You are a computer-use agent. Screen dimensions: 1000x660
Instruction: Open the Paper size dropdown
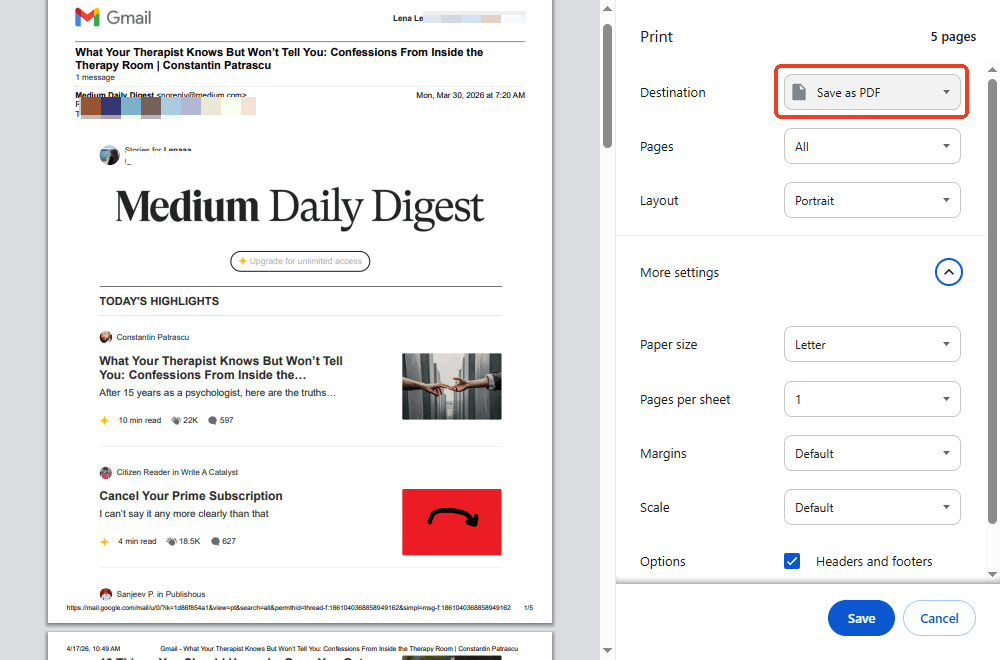coord(872,344)
